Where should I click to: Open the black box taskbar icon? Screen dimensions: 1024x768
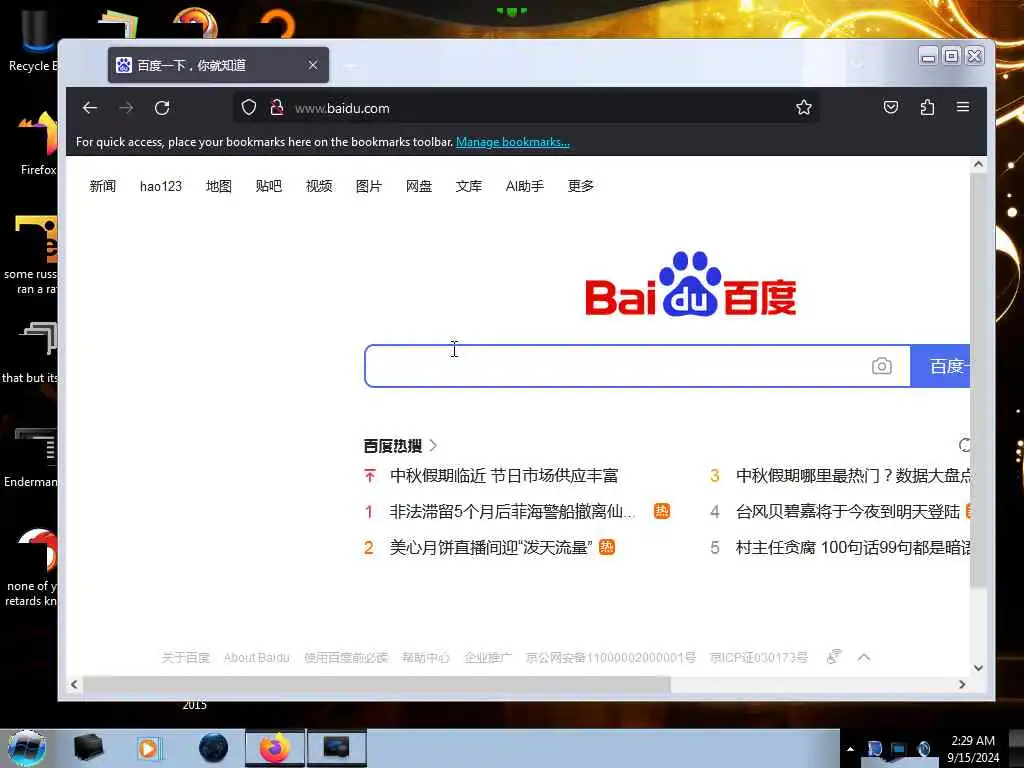click(x=88, y=748)
